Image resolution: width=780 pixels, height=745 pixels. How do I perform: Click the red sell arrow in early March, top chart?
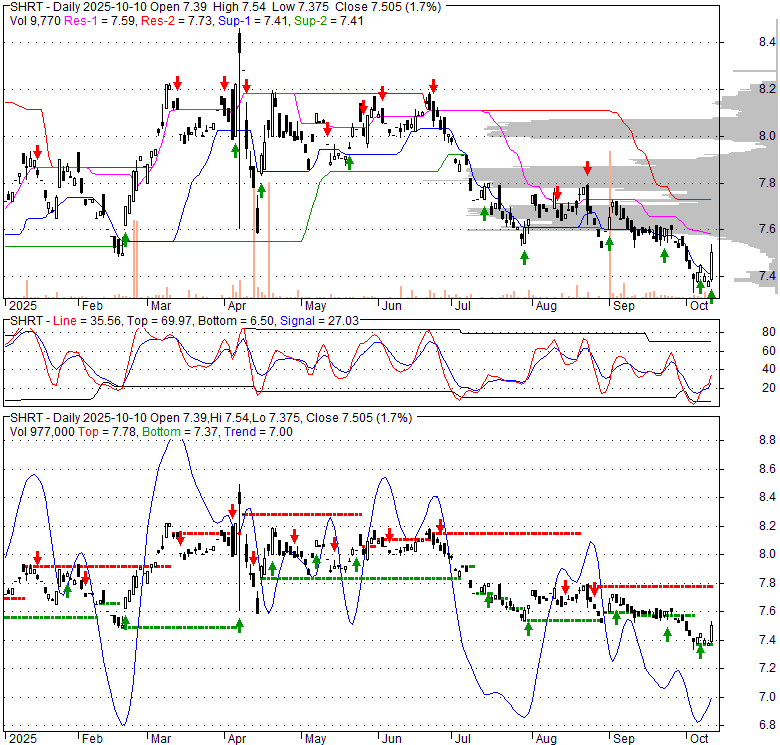coord(177,82)
